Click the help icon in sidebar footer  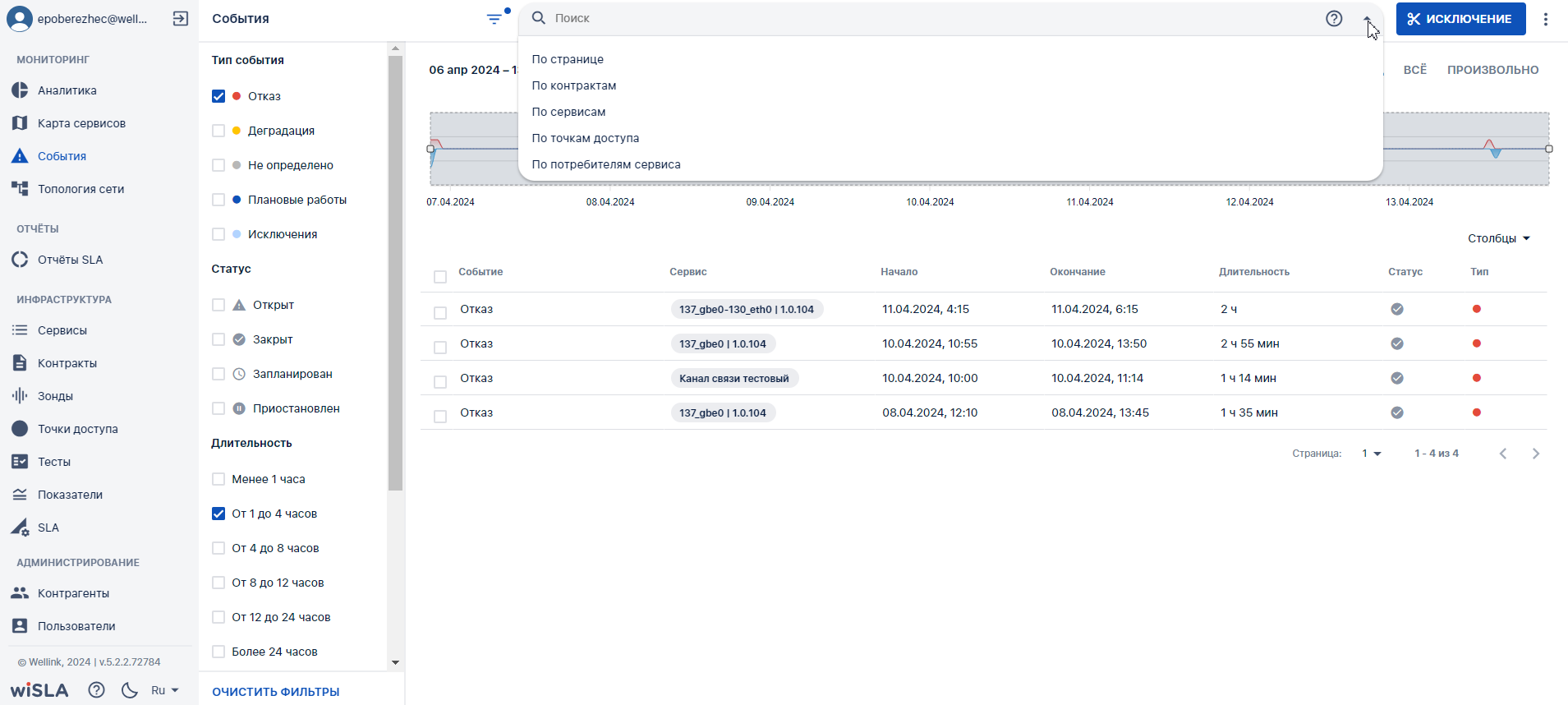[x=96, y=690]
